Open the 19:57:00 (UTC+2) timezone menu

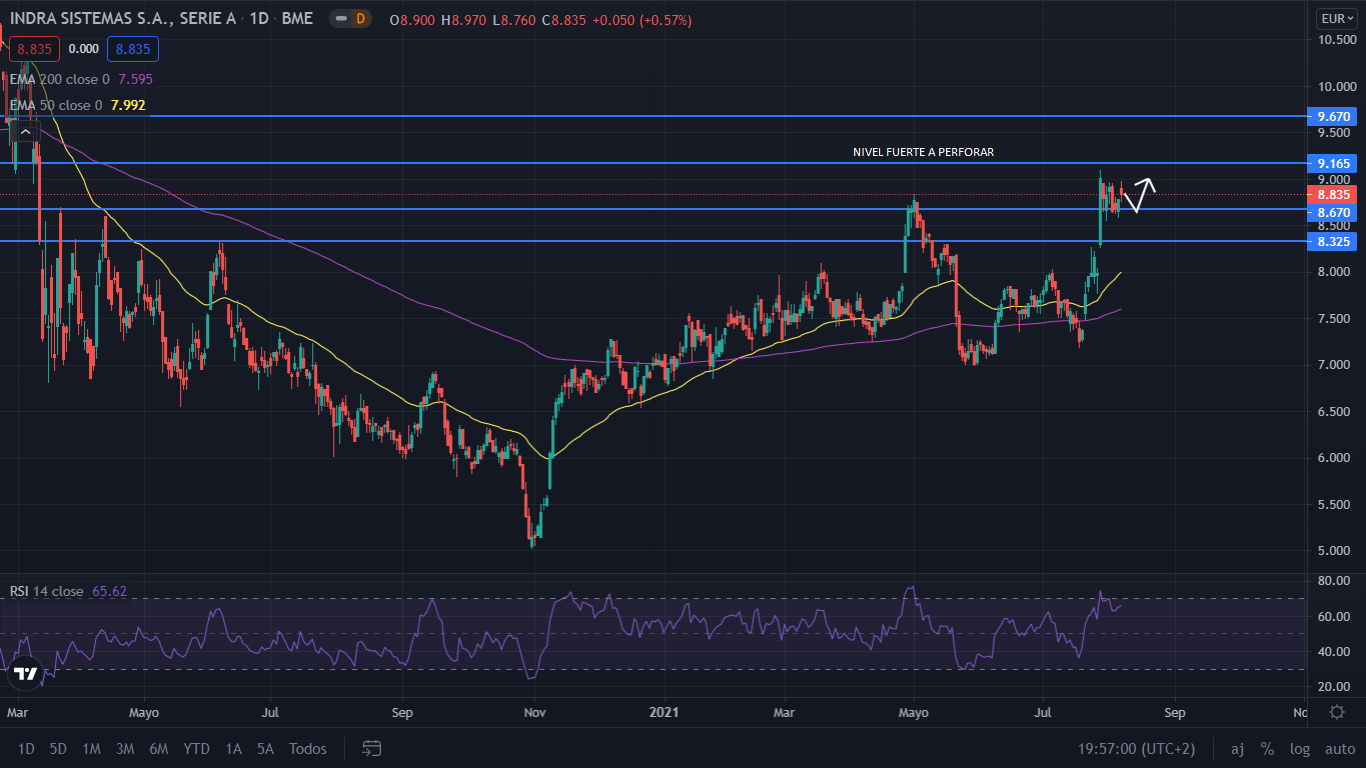click(1136, 748)
